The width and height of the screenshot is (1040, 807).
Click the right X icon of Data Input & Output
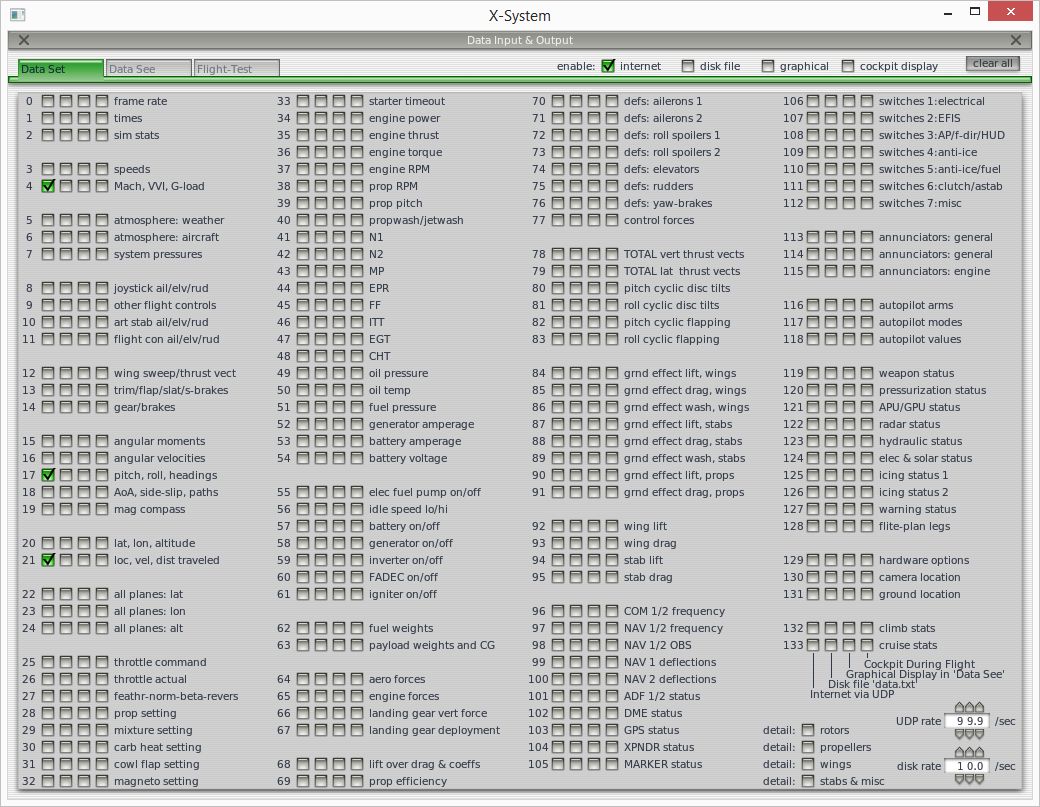pyautogui.click(x=1016, y=40)
